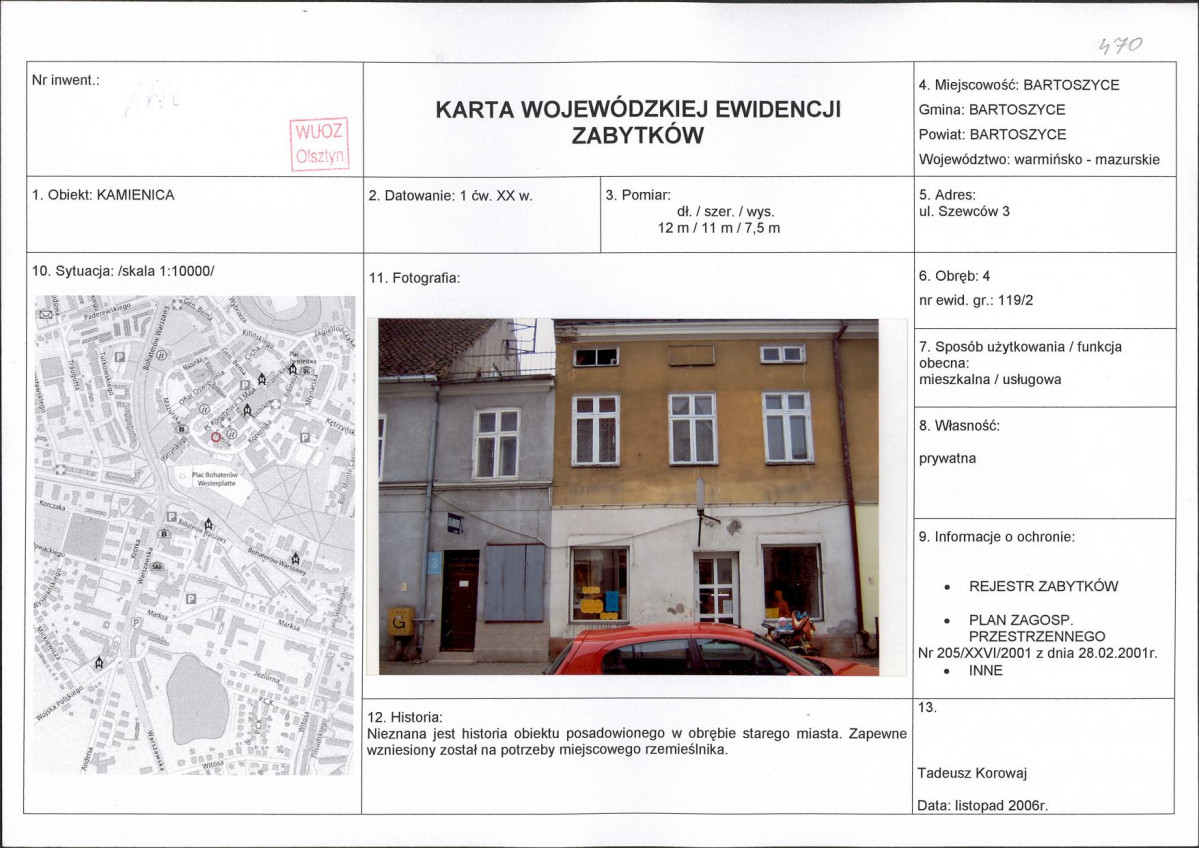The height and width of the screenshot is (848, 1199).
Task: Click the 'INNE' bullet item
Action: 986,671
